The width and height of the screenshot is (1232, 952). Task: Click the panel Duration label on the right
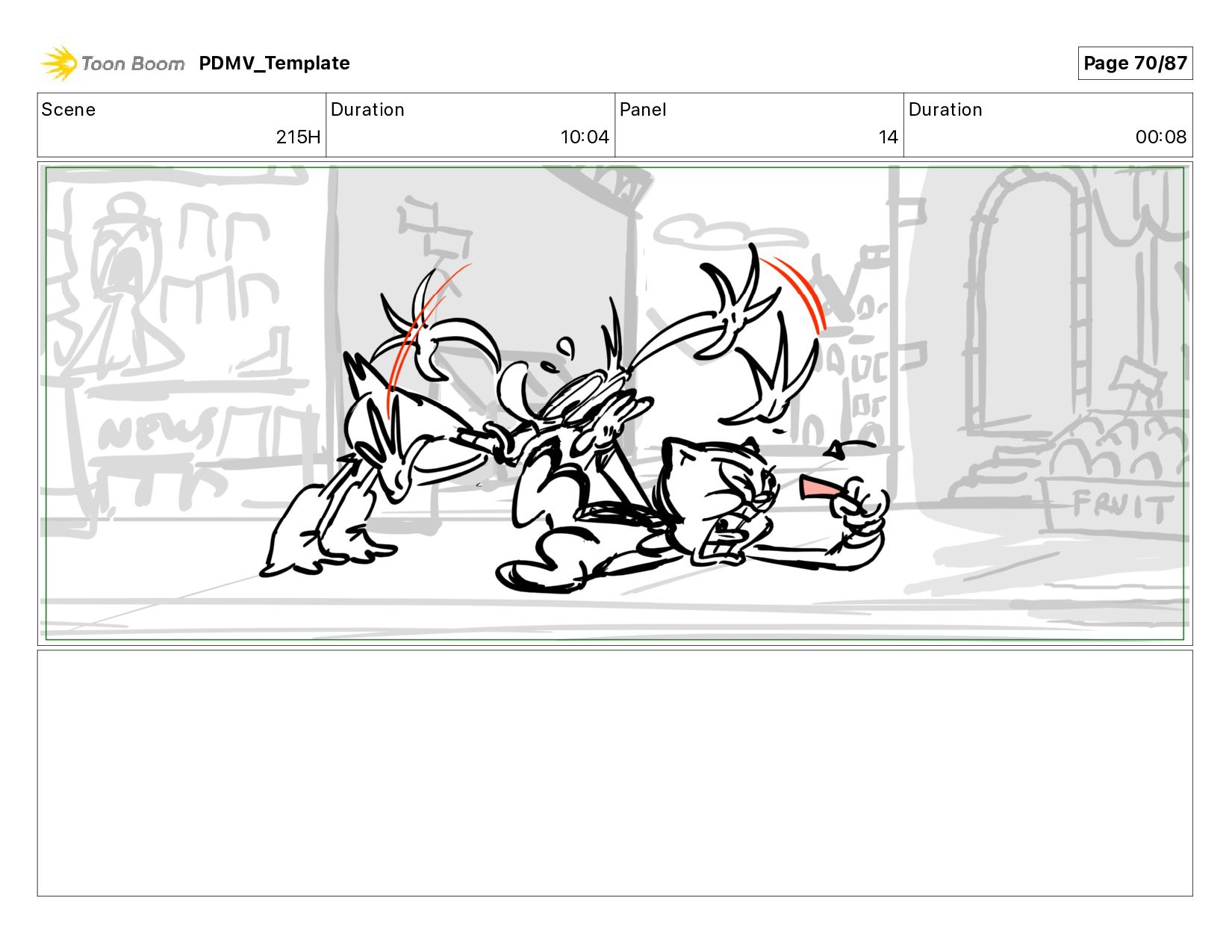tap(945, 110)
